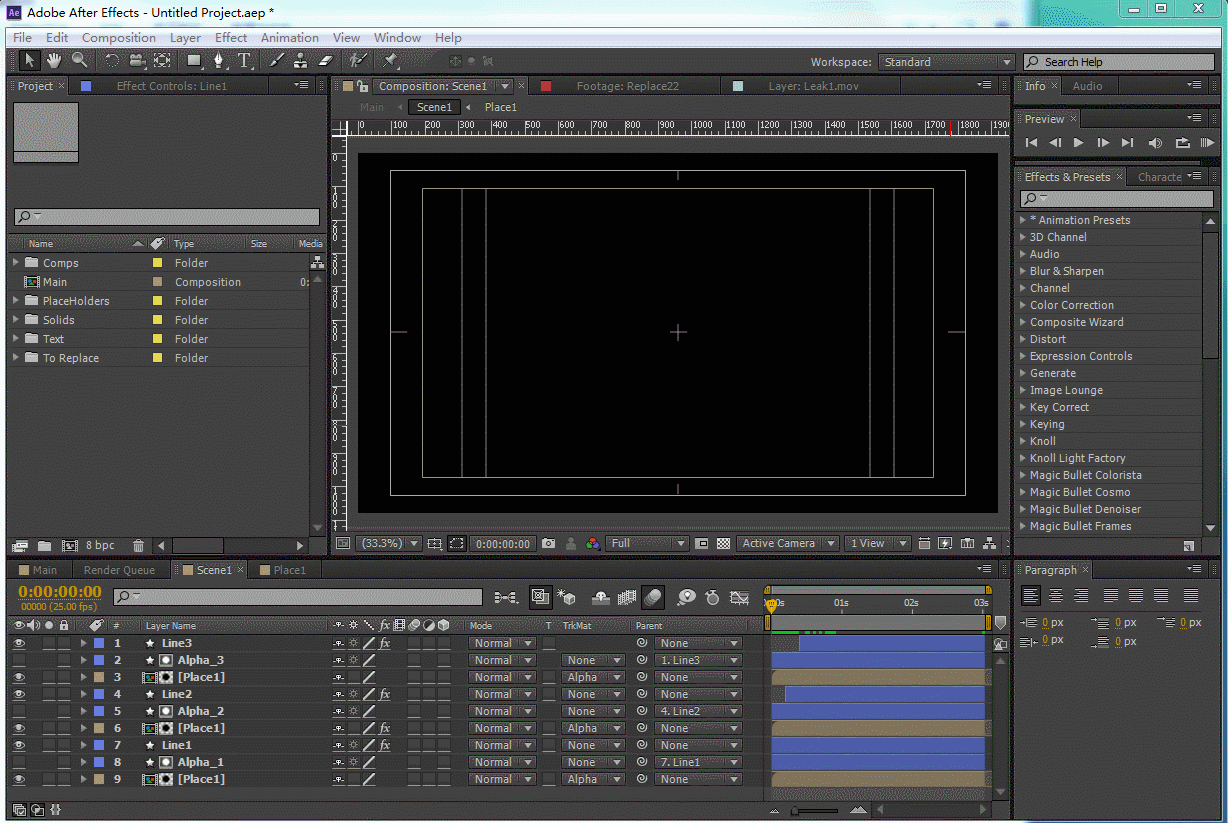The image size is (1228, 823).
Task: Open the Workspace Standard dropdown
Action: [x=946, y=62]
